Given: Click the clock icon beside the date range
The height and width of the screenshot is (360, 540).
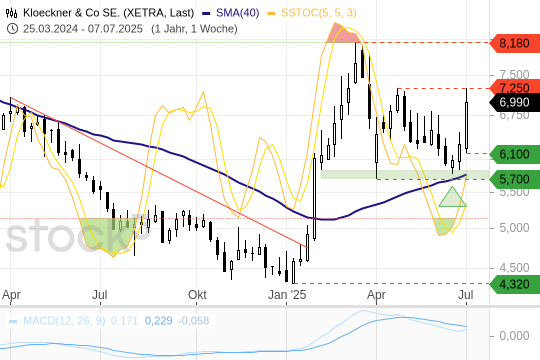Looking at the screenshot, I should (x=12, y=29).
